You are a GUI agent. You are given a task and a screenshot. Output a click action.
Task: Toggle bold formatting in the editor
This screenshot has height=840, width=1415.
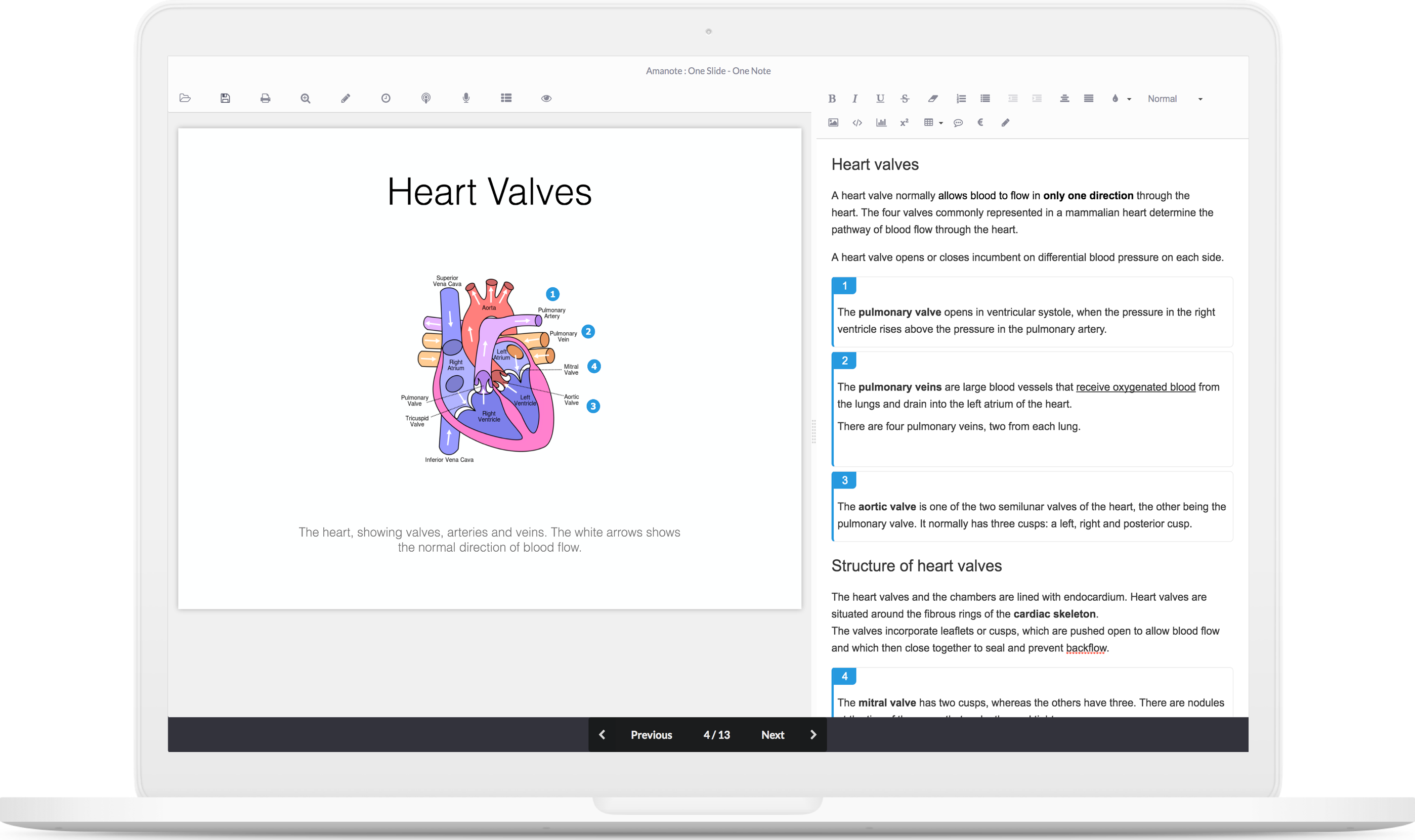coord(832,99)
